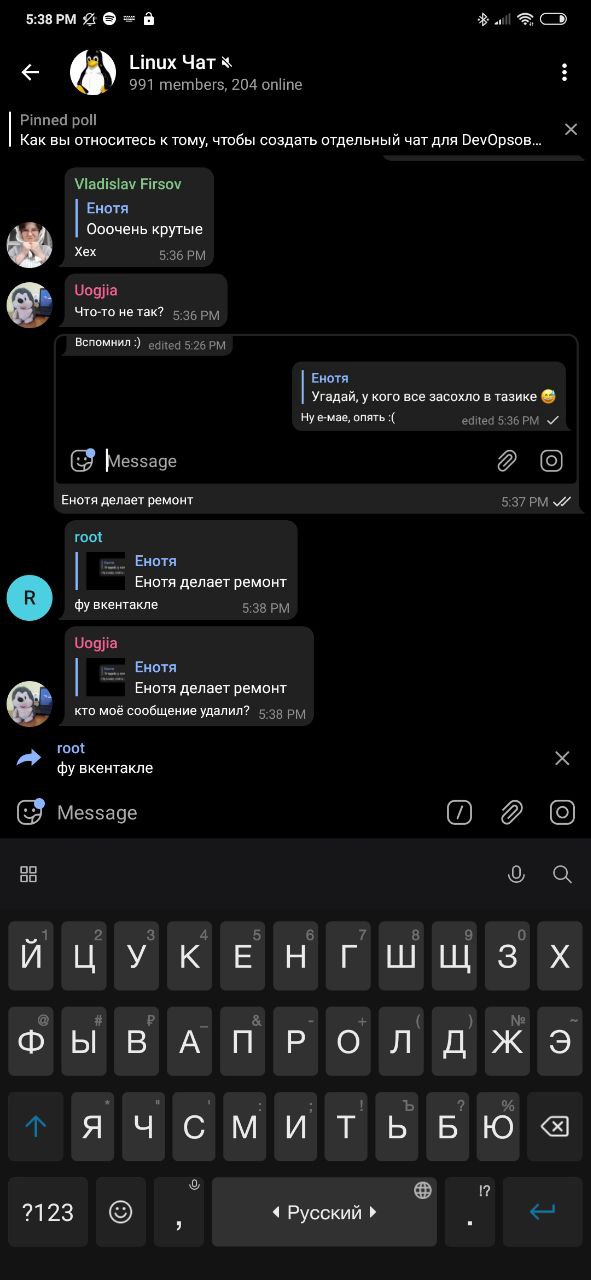The width and height of the screenshot is (591, 1280).
Task: Open the keyboard tools grid icon
Action: pos(29,874)
